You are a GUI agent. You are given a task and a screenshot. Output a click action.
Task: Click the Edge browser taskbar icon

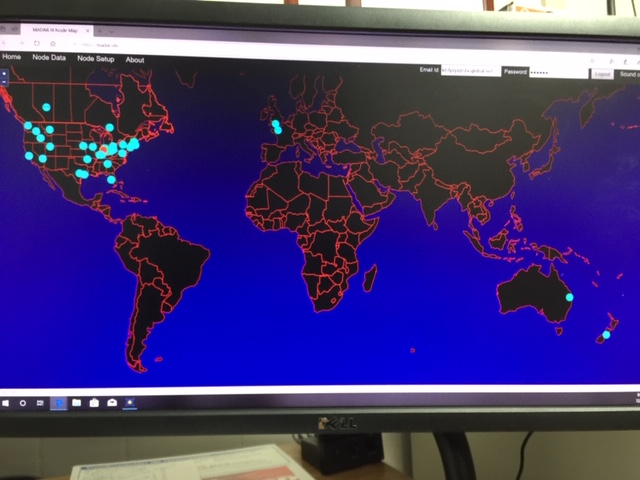coord(58,402)
